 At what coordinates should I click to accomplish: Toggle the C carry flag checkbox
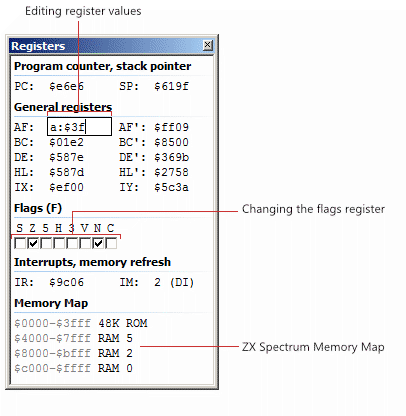click(111, 244)
